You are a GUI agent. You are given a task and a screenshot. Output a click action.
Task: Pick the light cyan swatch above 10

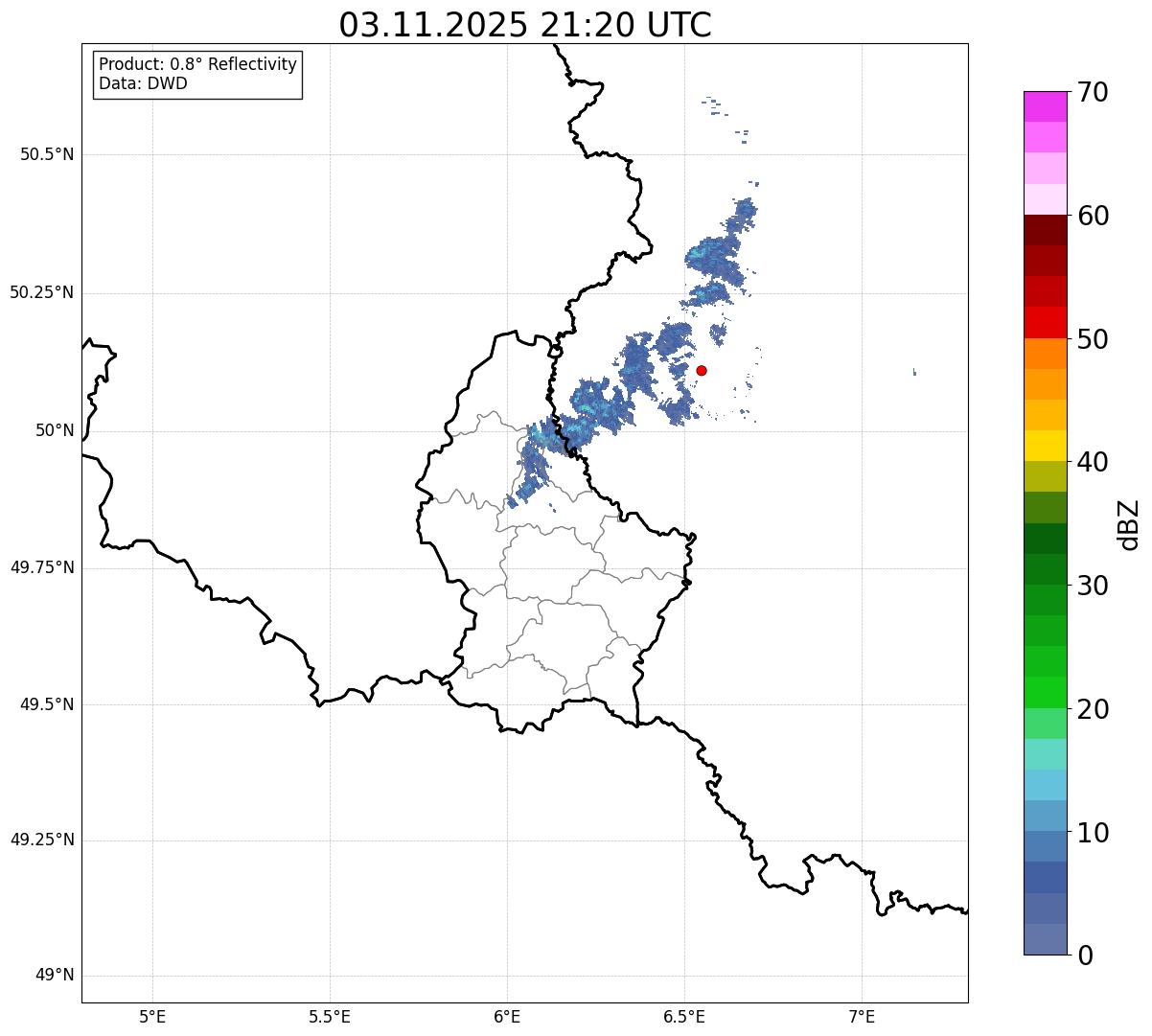(1046, 785)
